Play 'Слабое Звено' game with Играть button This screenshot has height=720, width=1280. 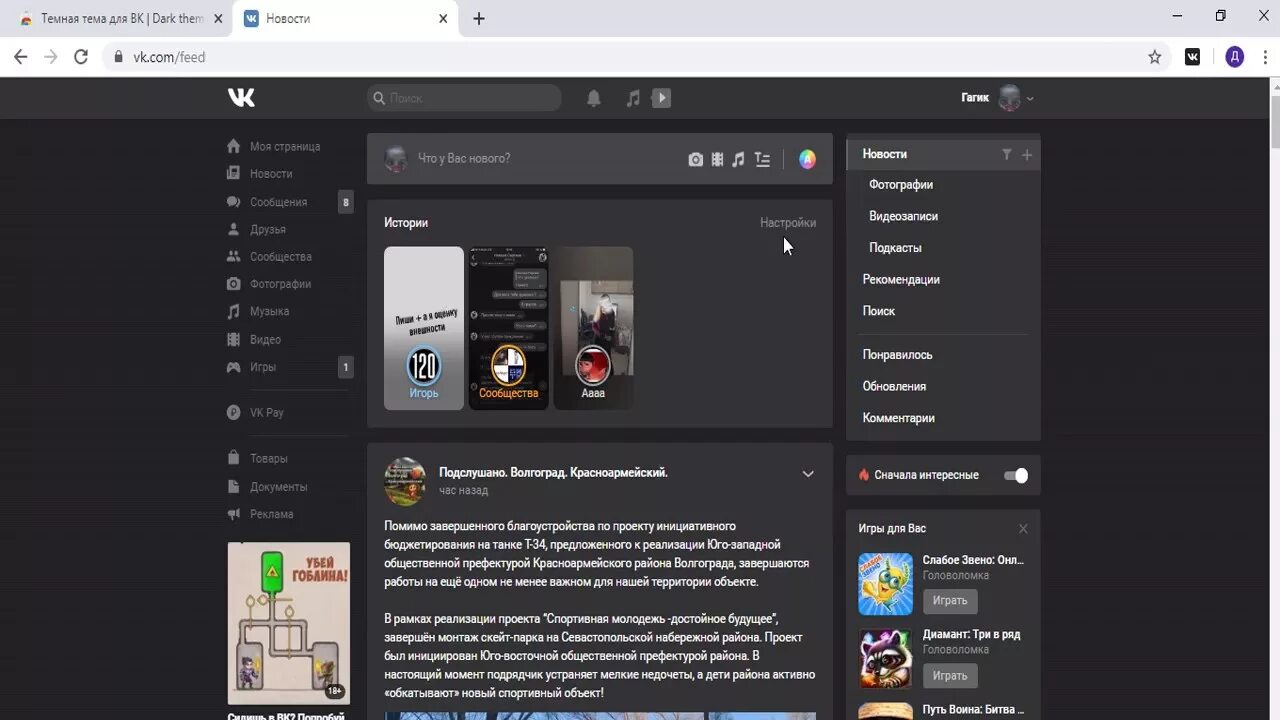click(x=950, y=601)
